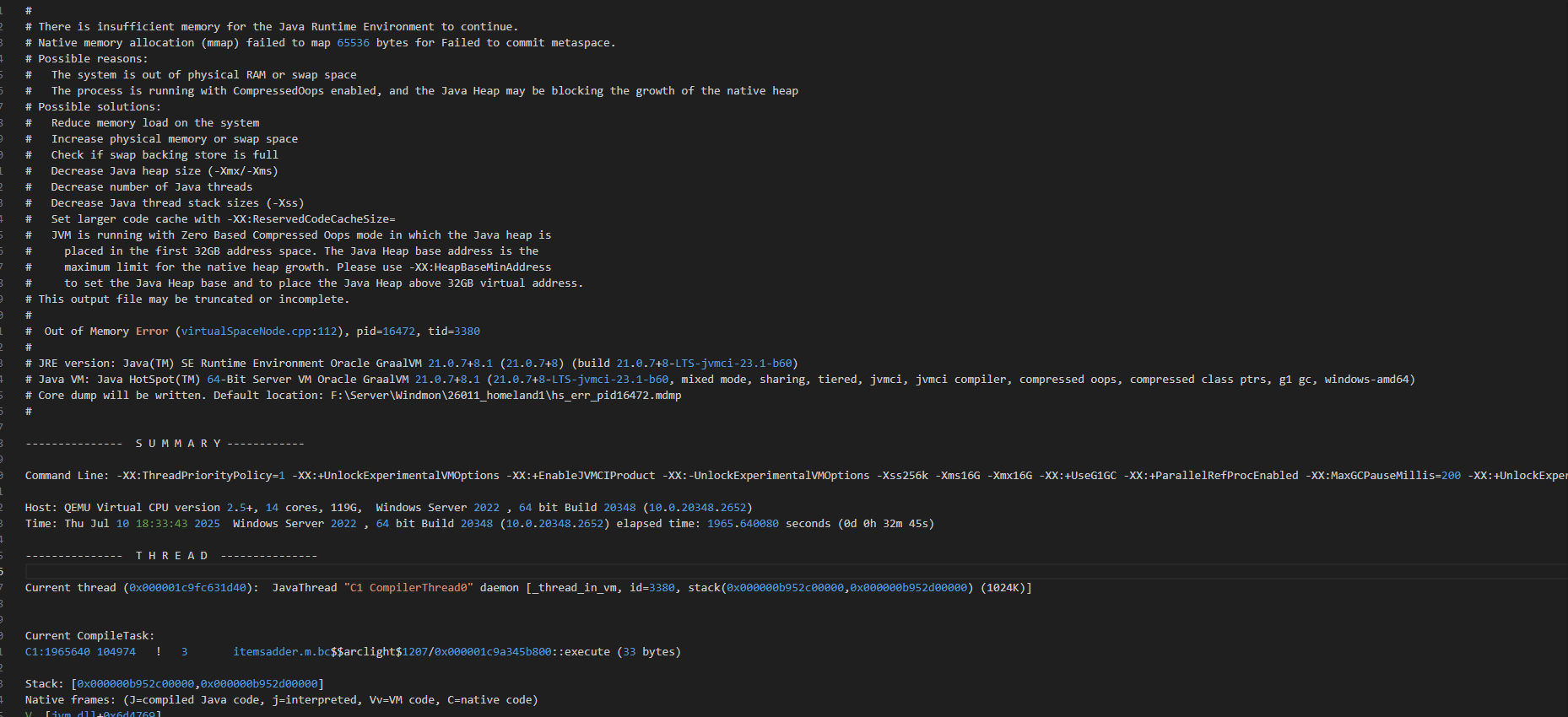Click the -XX:HeapBaseMinAddress option text
Viewport: 1568px width, 717px height.
(x=479, y=267)
